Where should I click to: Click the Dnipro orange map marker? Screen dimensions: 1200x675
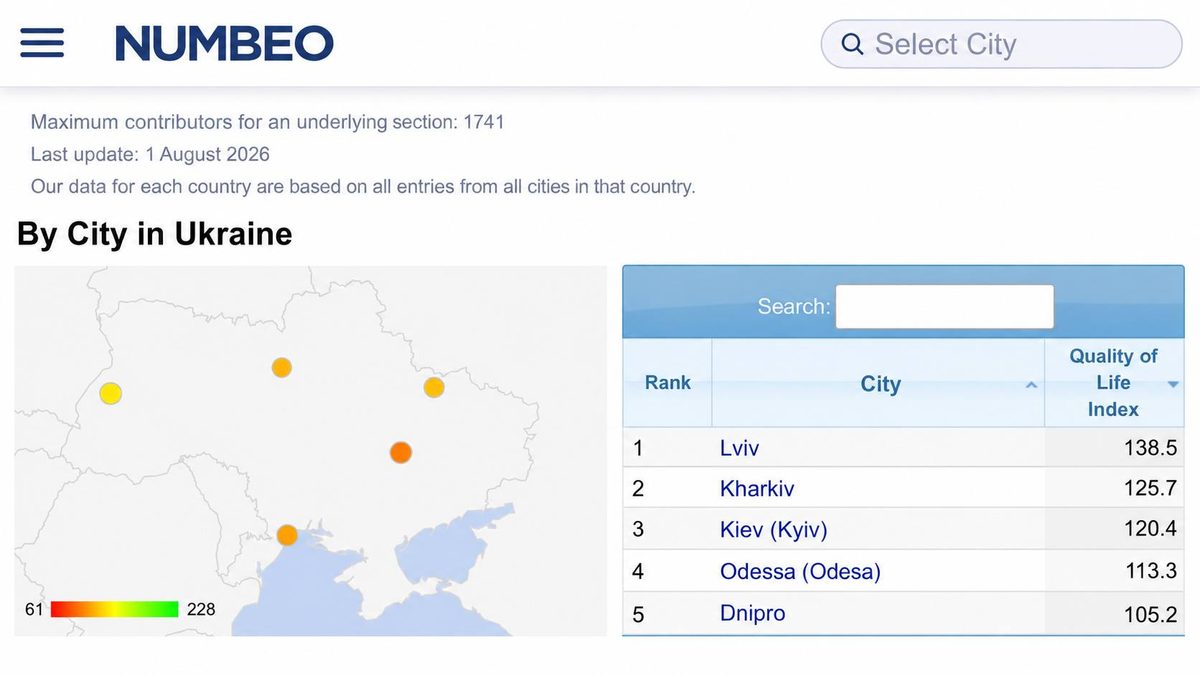pyautogui.click(x=400, y=452)
